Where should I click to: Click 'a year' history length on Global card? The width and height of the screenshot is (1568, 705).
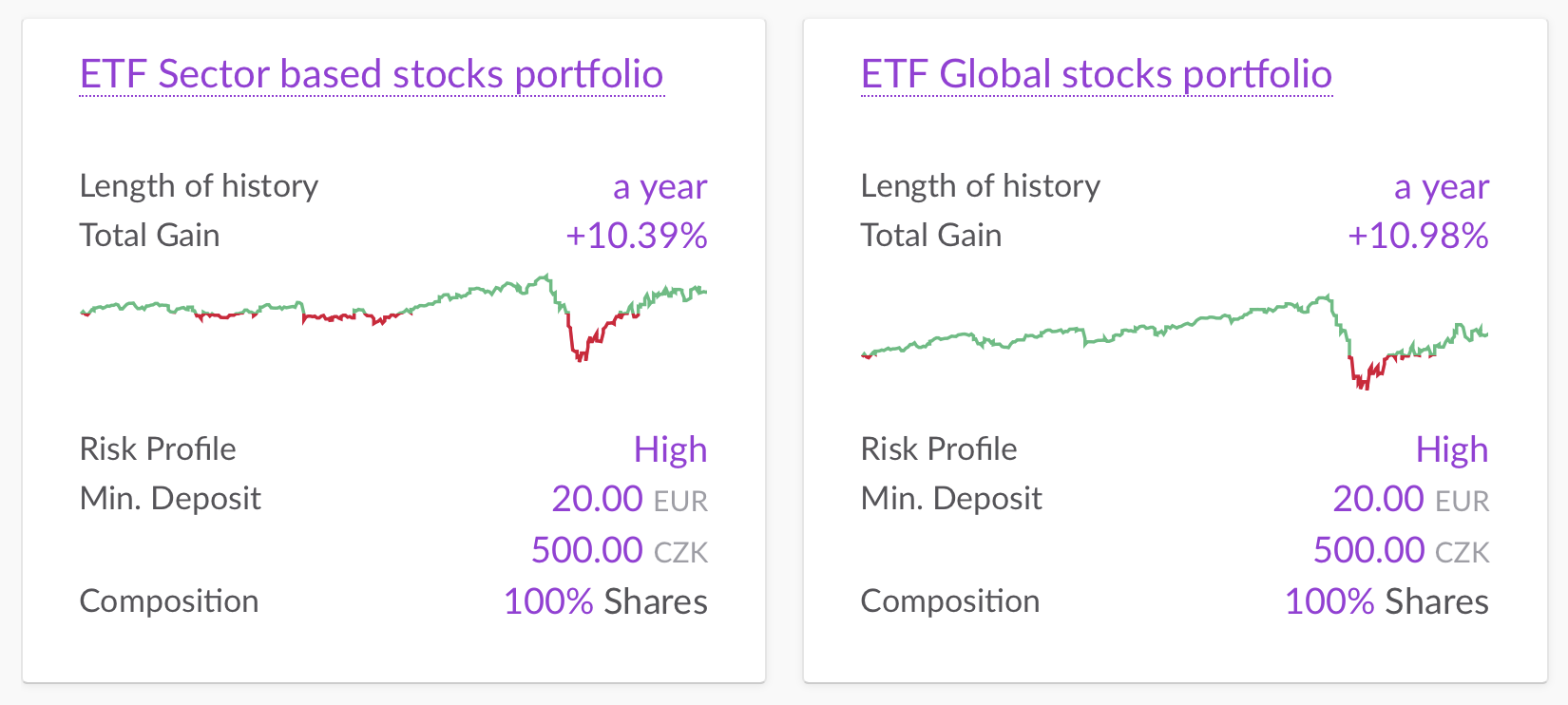(x=1442, y=187)
